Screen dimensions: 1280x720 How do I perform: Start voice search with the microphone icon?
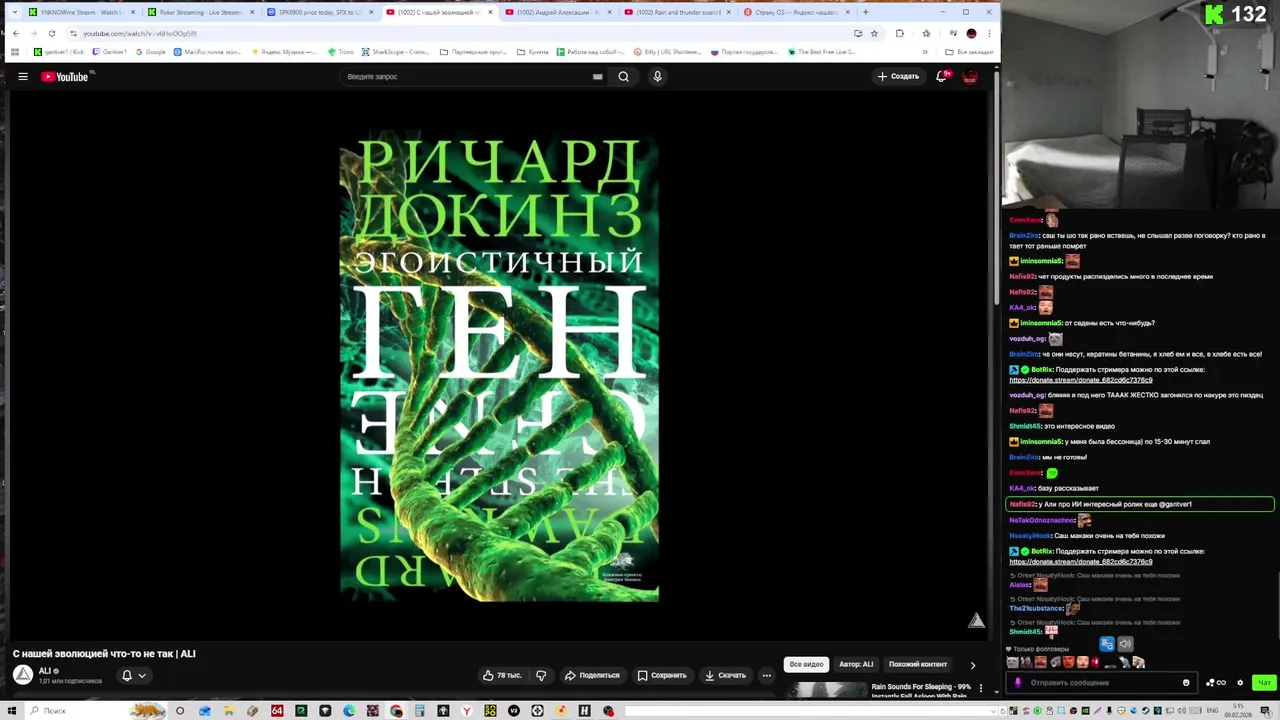[657, 77]
